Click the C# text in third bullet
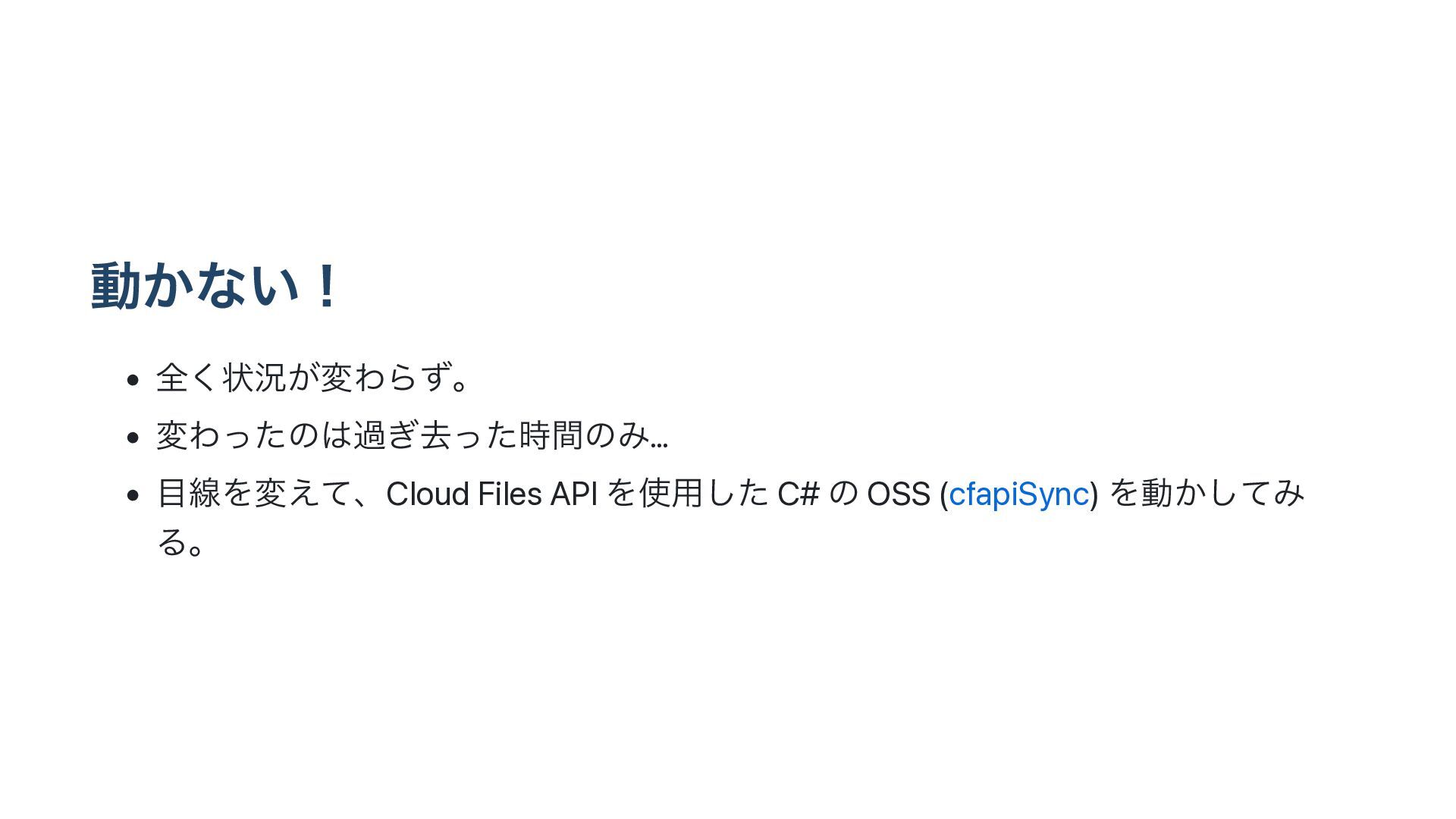The height and width of the screenshot is (819, 1456). click(799, 494)
